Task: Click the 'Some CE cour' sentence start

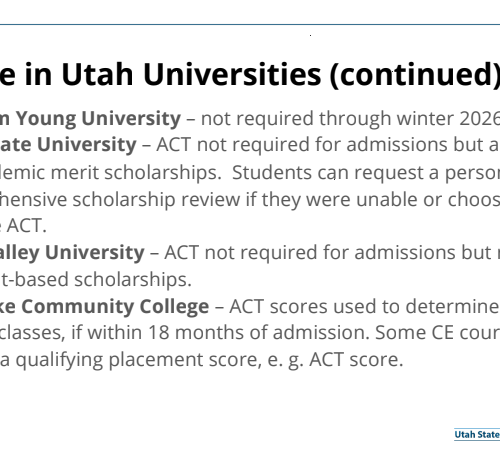Action: [x=437, y=333]
